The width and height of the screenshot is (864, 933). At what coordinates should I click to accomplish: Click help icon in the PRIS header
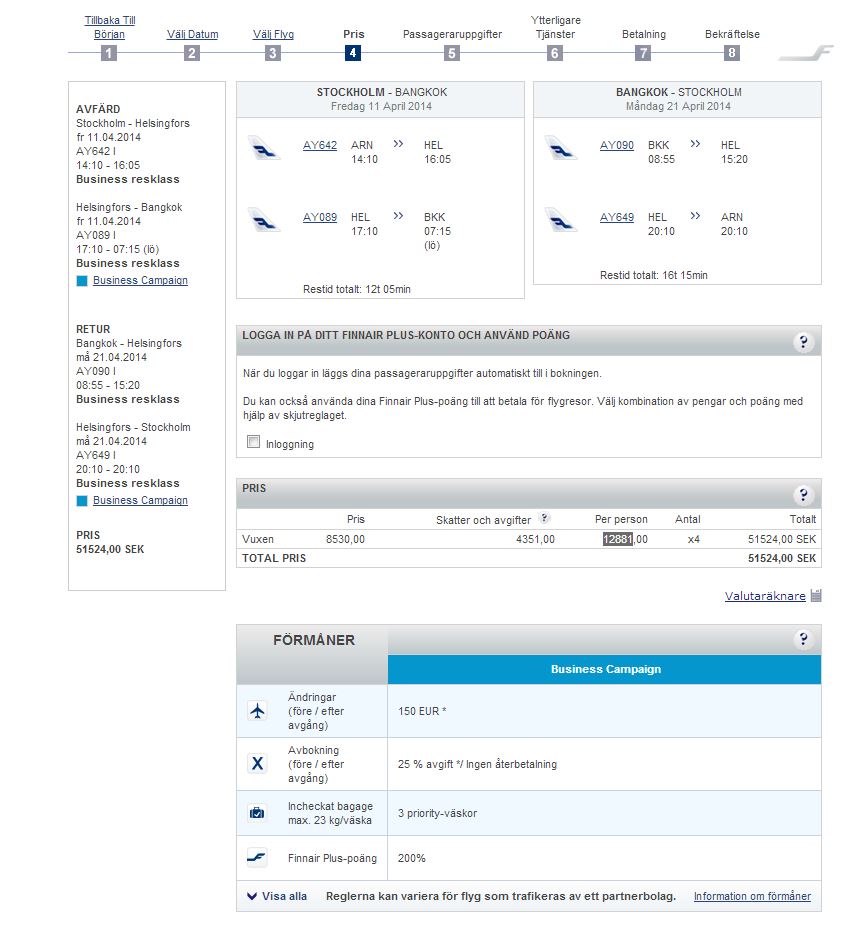pyautogui.click(x=803, y=495)
